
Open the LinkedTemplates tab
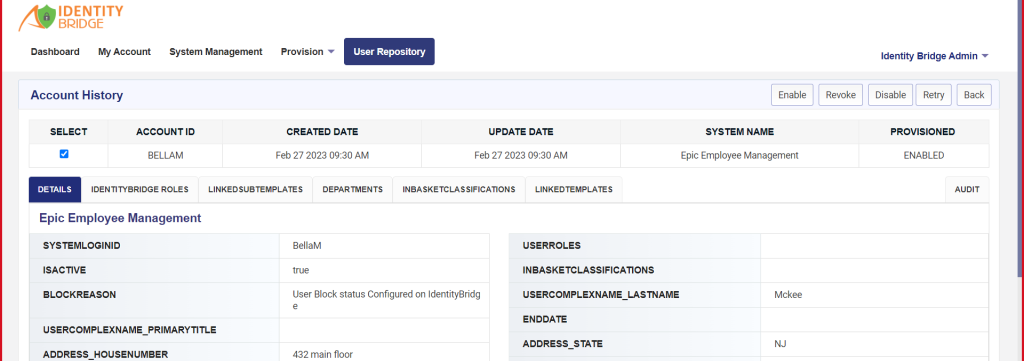(x=573, y=189)
